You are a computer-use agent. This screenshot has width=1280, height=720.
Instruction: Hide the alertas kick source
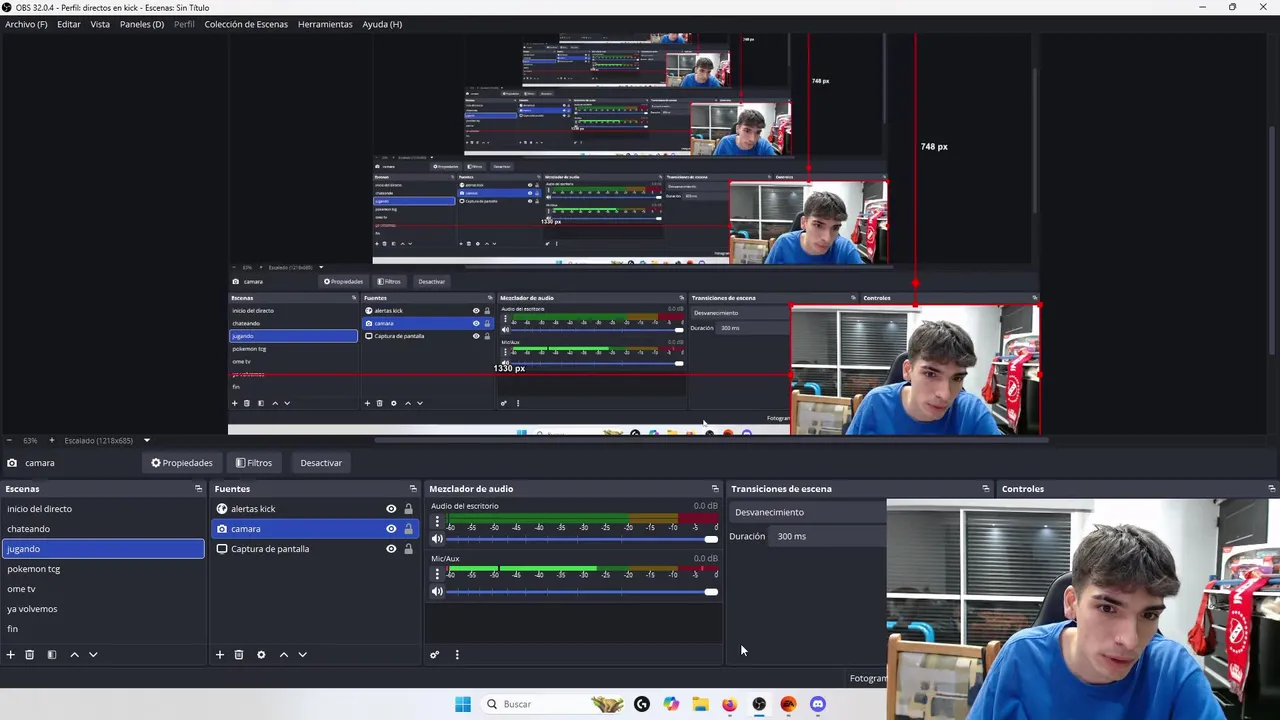391,509
